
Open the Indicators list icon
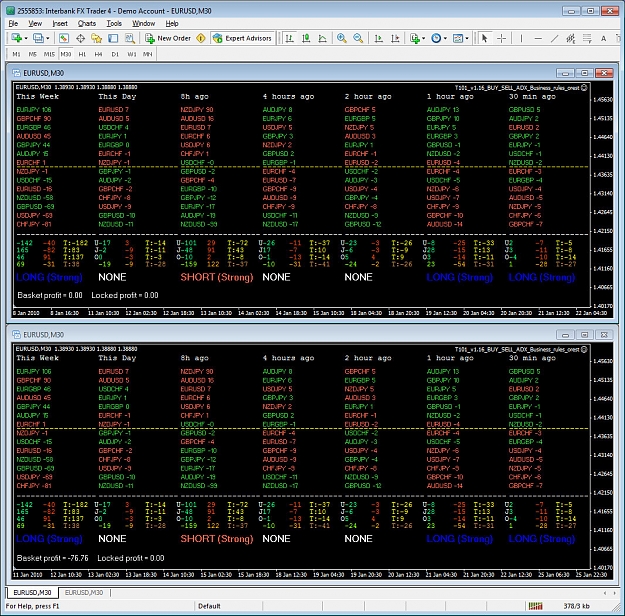pyautogui.click(x=415, y=38)
